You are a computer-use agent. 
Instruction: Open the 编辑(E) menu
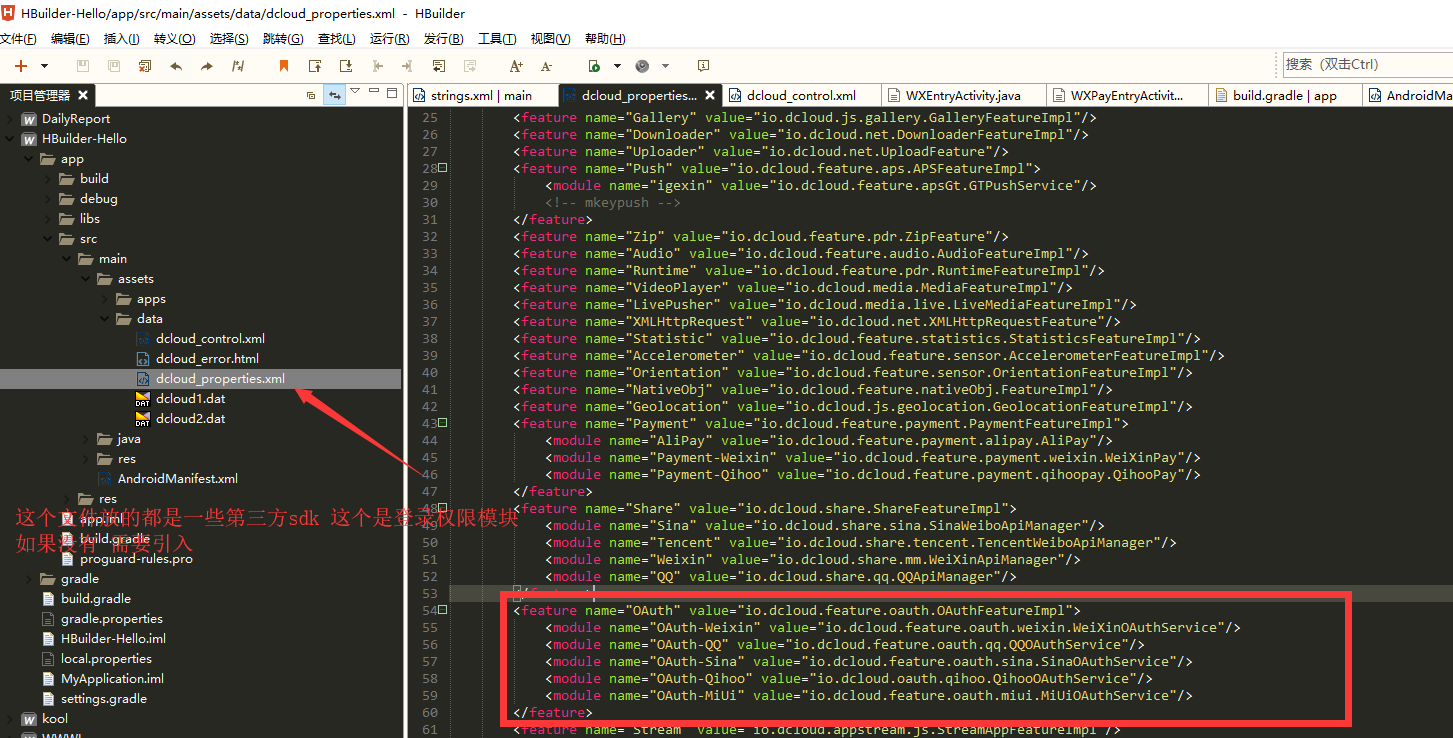pos(70,39)
